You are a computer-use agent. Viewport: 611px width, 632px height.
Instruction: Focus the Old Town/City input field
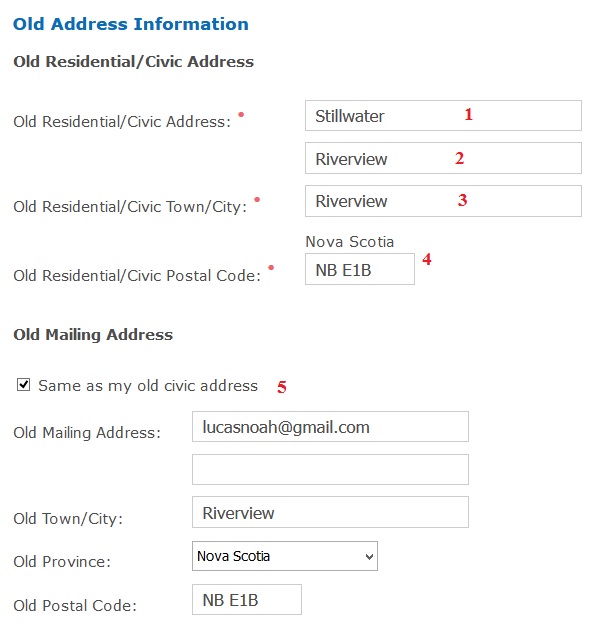(x=329, y=513)
